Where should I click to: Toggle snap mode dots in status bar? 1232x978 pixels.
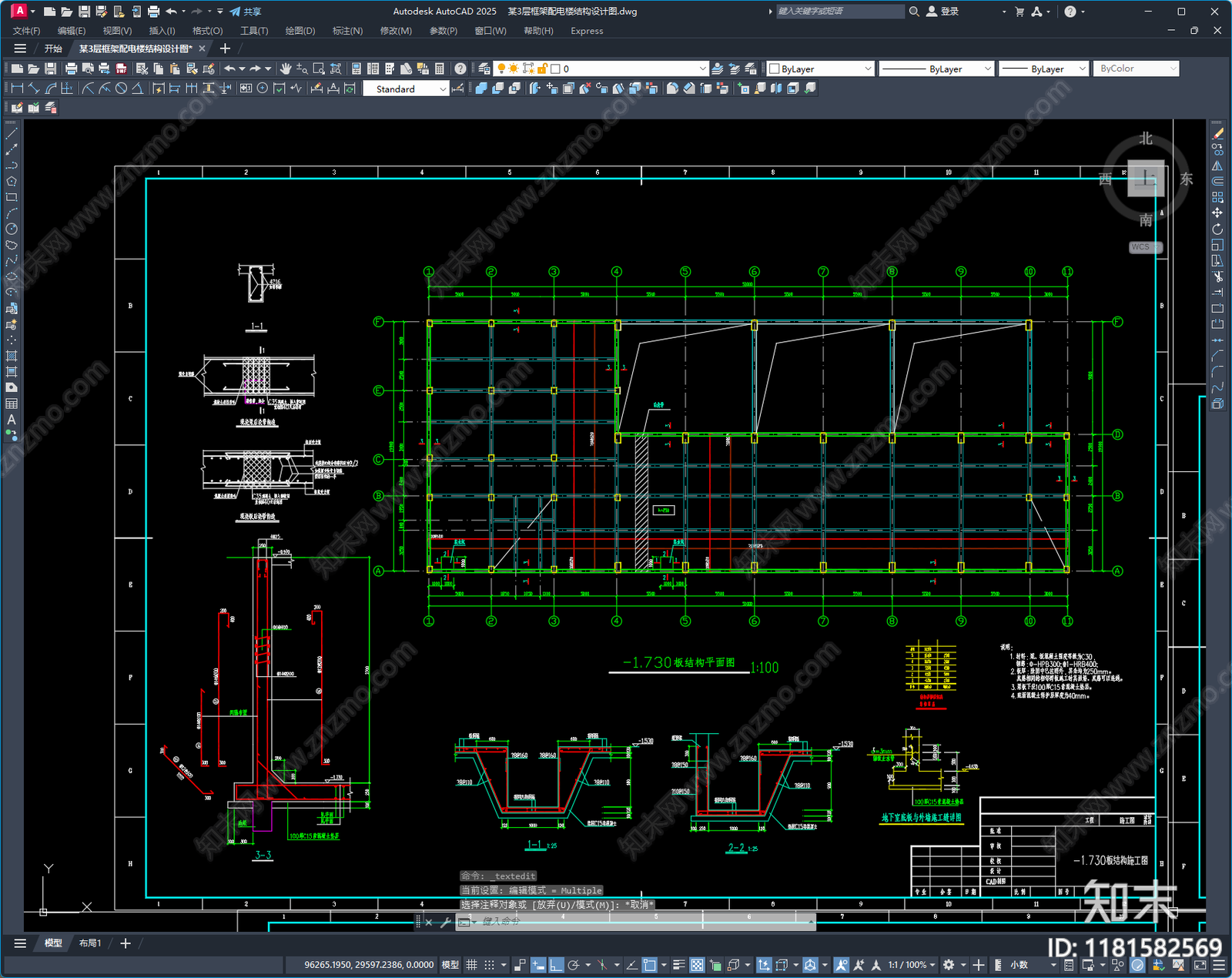(x=489, y=965)
